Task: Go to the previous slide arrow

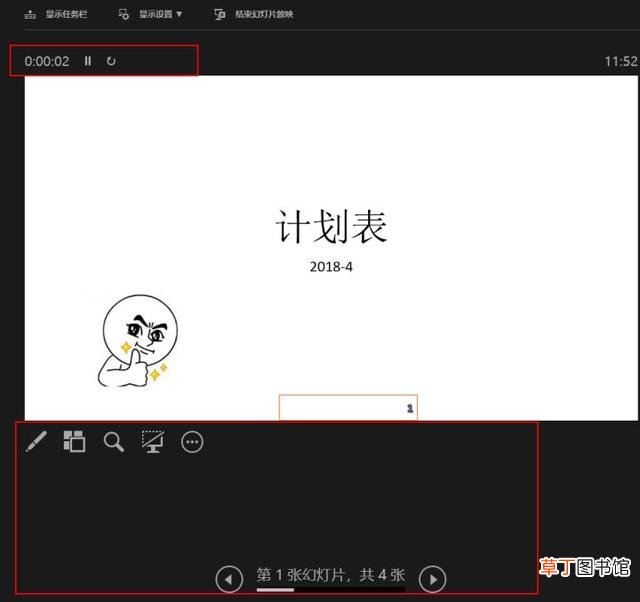Action: [x=229, y=579]
